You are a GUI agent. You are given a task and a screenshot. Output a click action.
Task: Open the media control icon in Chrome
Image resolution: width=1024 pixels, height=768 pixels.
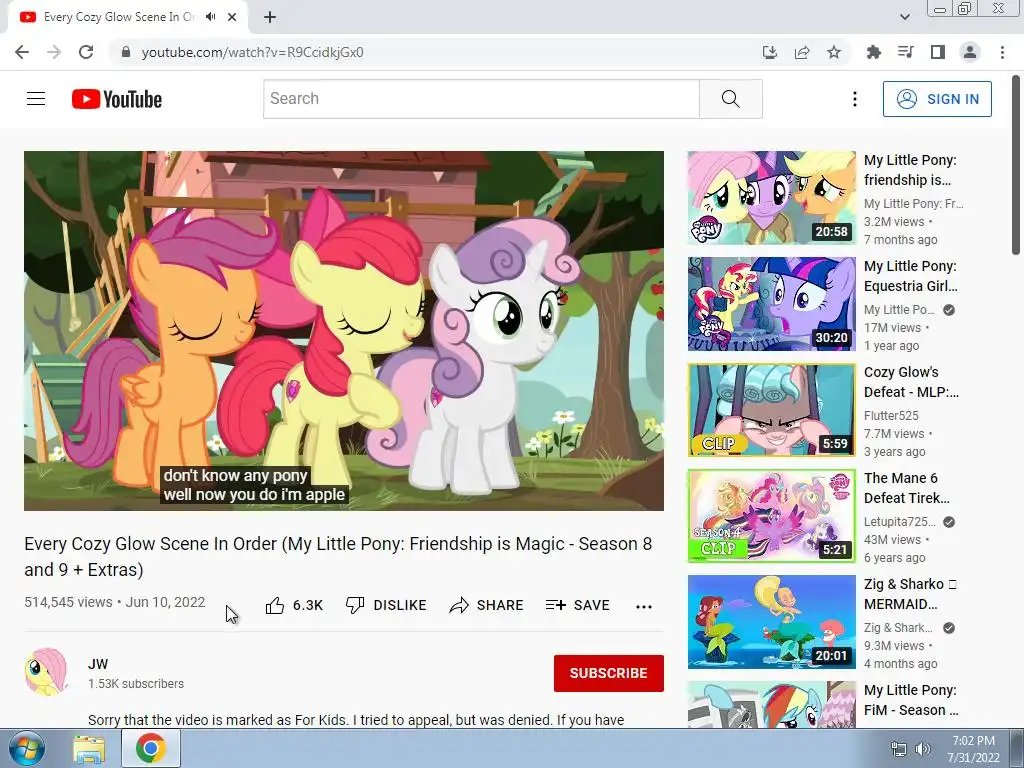(x=905, y=52)
